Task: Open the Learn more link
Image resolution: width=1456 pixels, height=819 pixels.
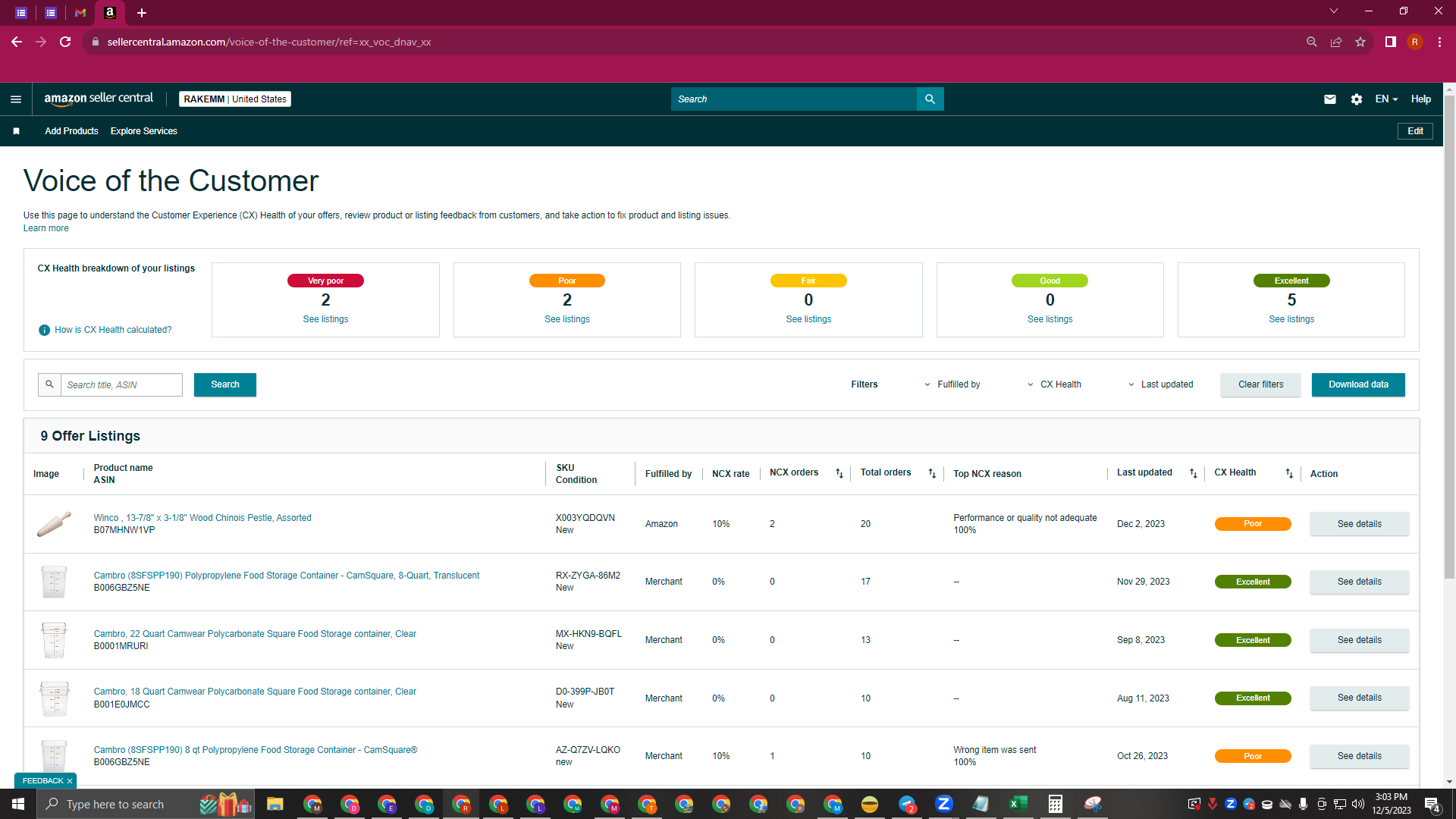Action: 45,228
